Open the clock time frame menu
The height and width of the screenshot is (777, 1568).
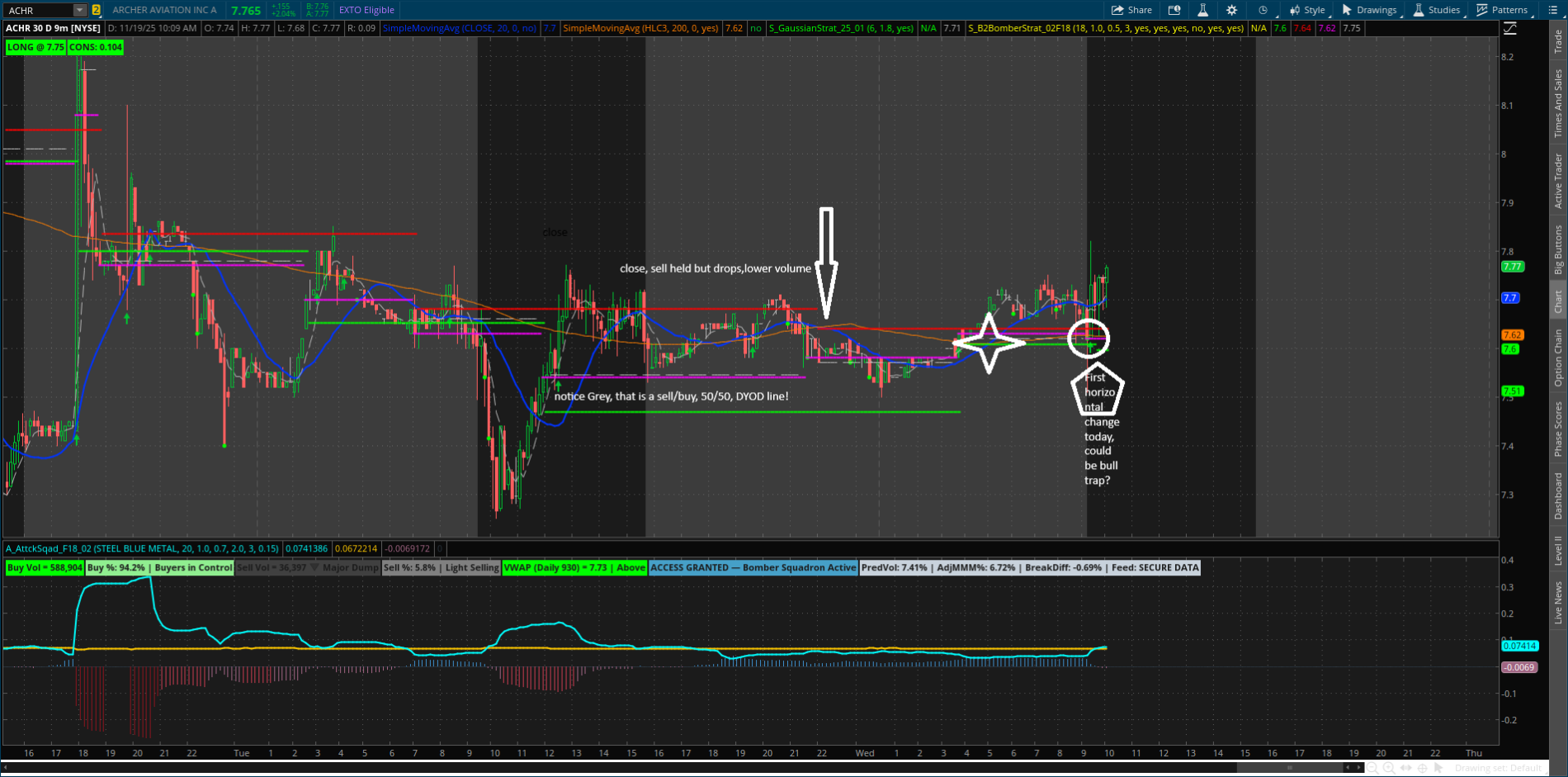(x=1263, y=10)
